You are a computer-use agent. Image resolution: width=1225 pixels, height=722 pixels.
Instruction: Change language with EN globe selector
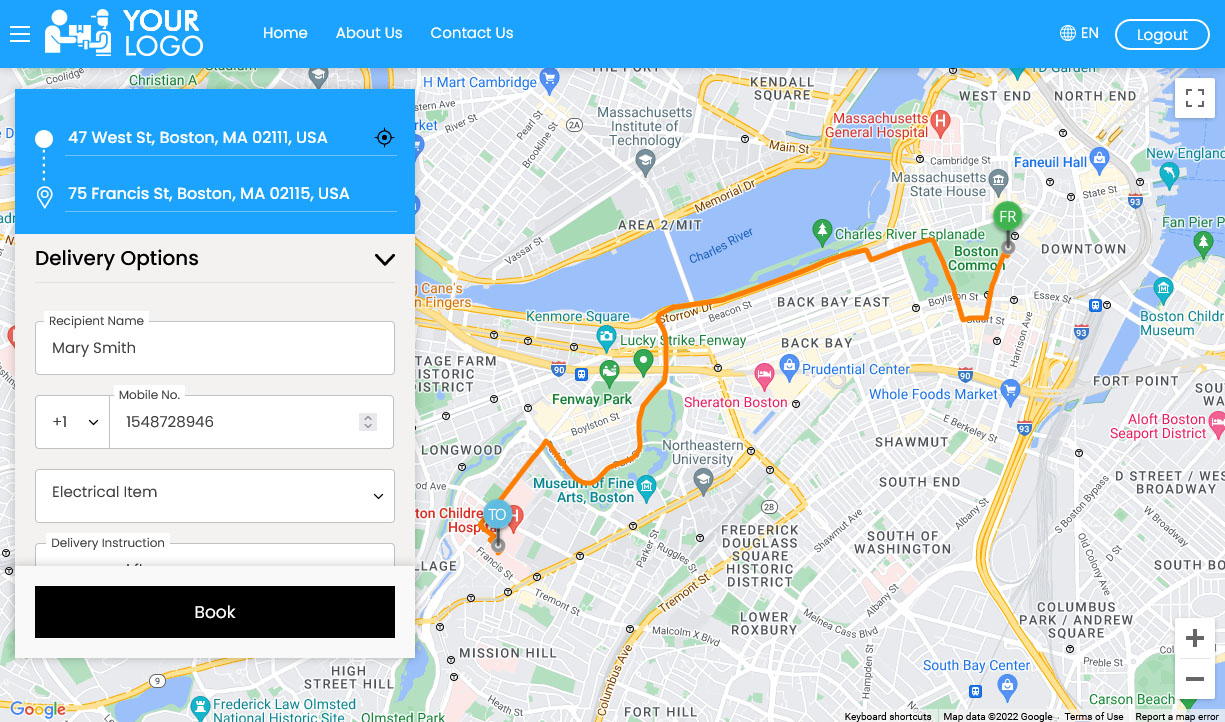point(1079,33)
